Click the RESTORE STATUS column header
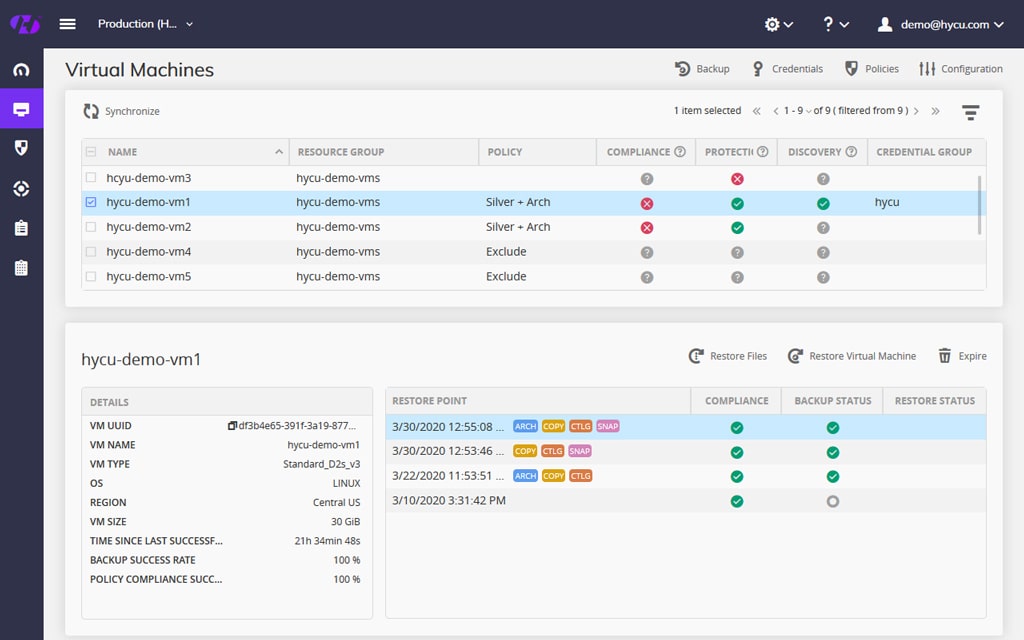Image resolution: width=1024 pixels, height=640 pixels. click(935, 401)
